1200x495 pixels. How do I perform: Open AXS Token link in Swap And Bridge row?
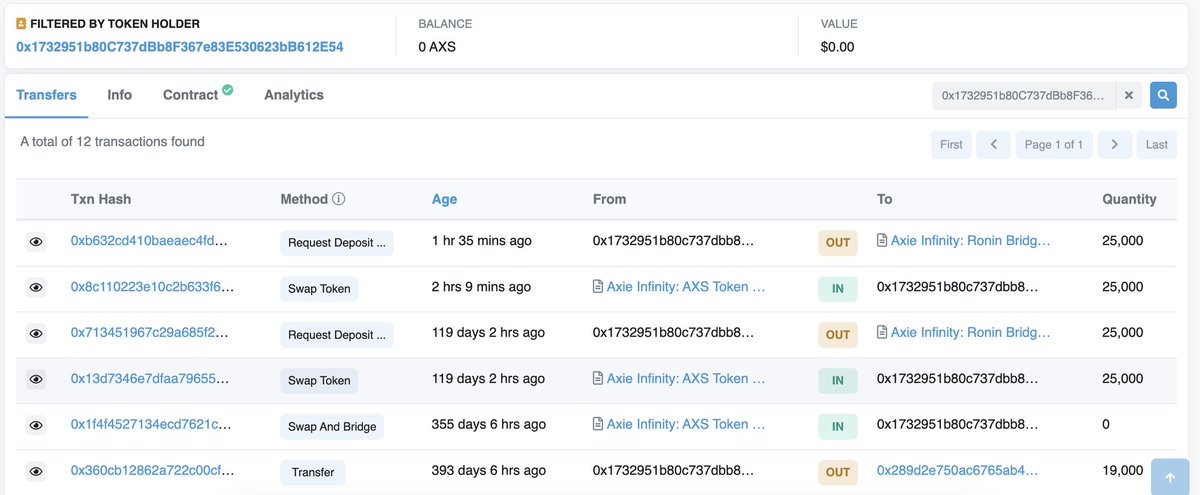coord(686,425)
